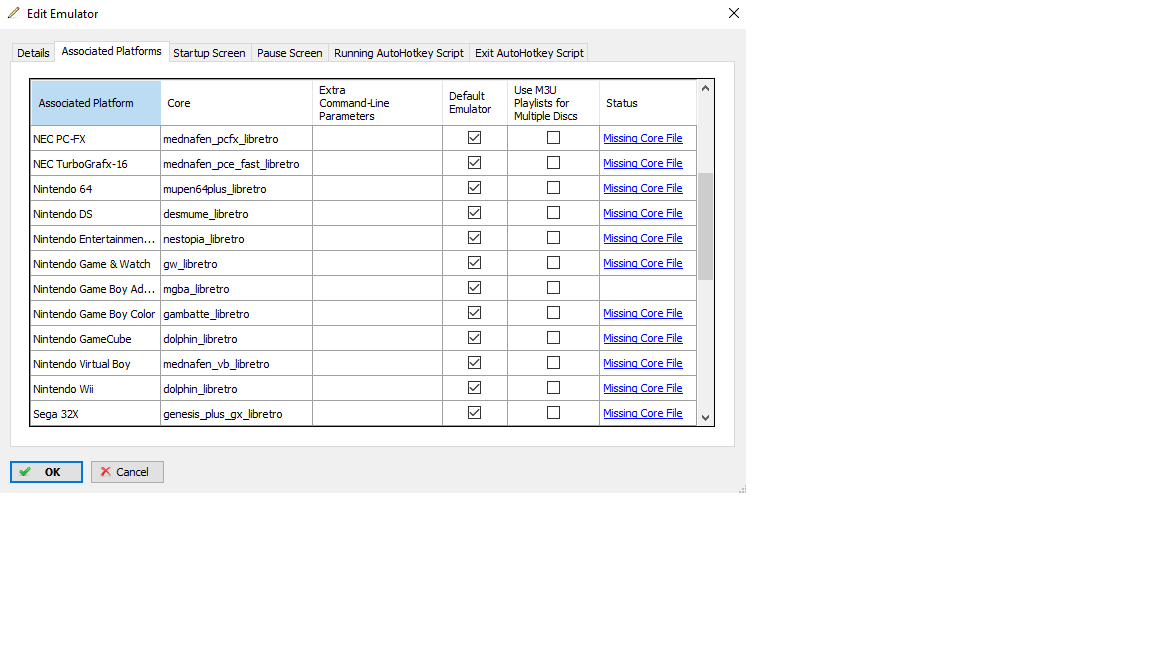Screen dimensions: 1152x648
Task: Uncheck Default Emulator for Nintendo 64
Action: tap(475, 188)
